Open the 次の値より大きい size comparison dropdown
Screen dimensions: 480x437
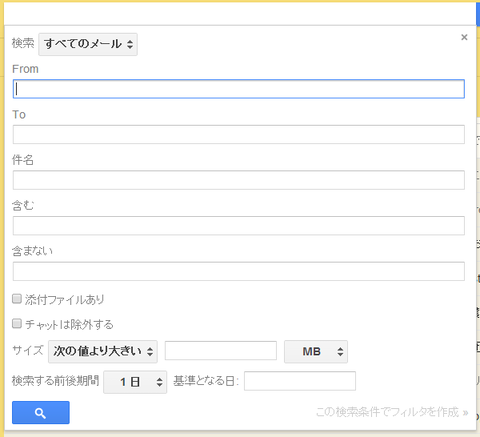[x=103, y=351]
